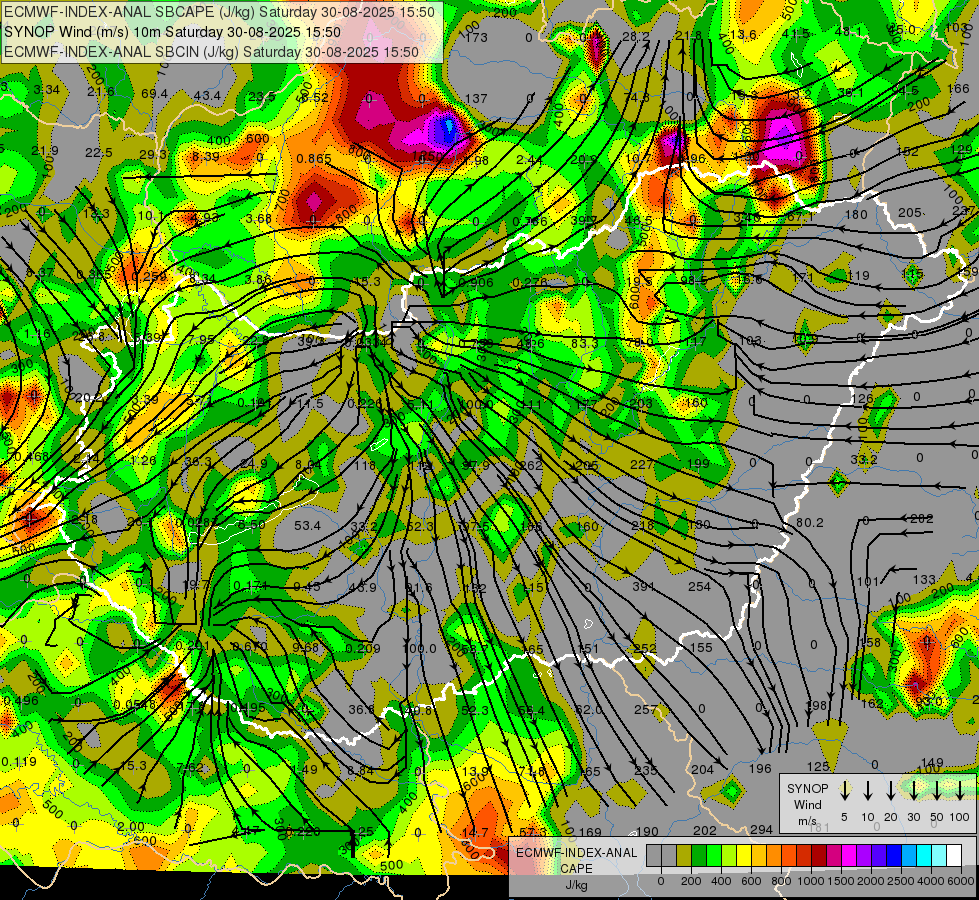Click the 4000 tick label in CAPE legend

click(931, 881)
